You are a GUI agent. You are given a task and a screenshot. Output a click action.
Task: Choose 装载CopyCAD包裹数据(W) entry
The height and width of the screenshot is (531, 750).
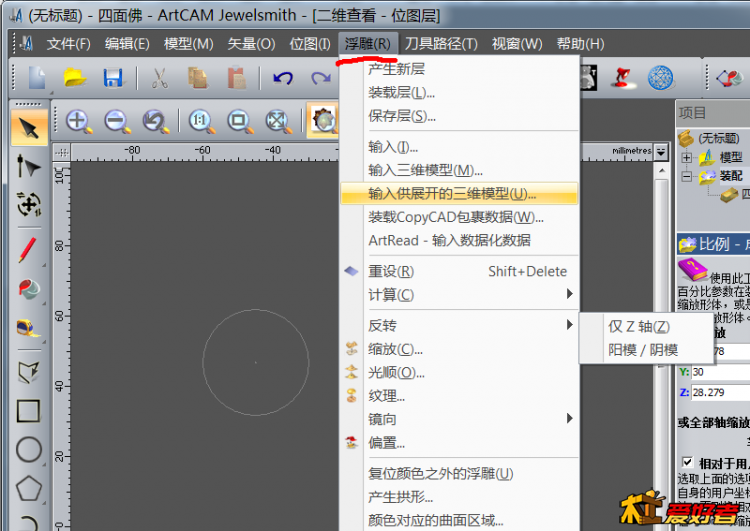click(459, 217)
